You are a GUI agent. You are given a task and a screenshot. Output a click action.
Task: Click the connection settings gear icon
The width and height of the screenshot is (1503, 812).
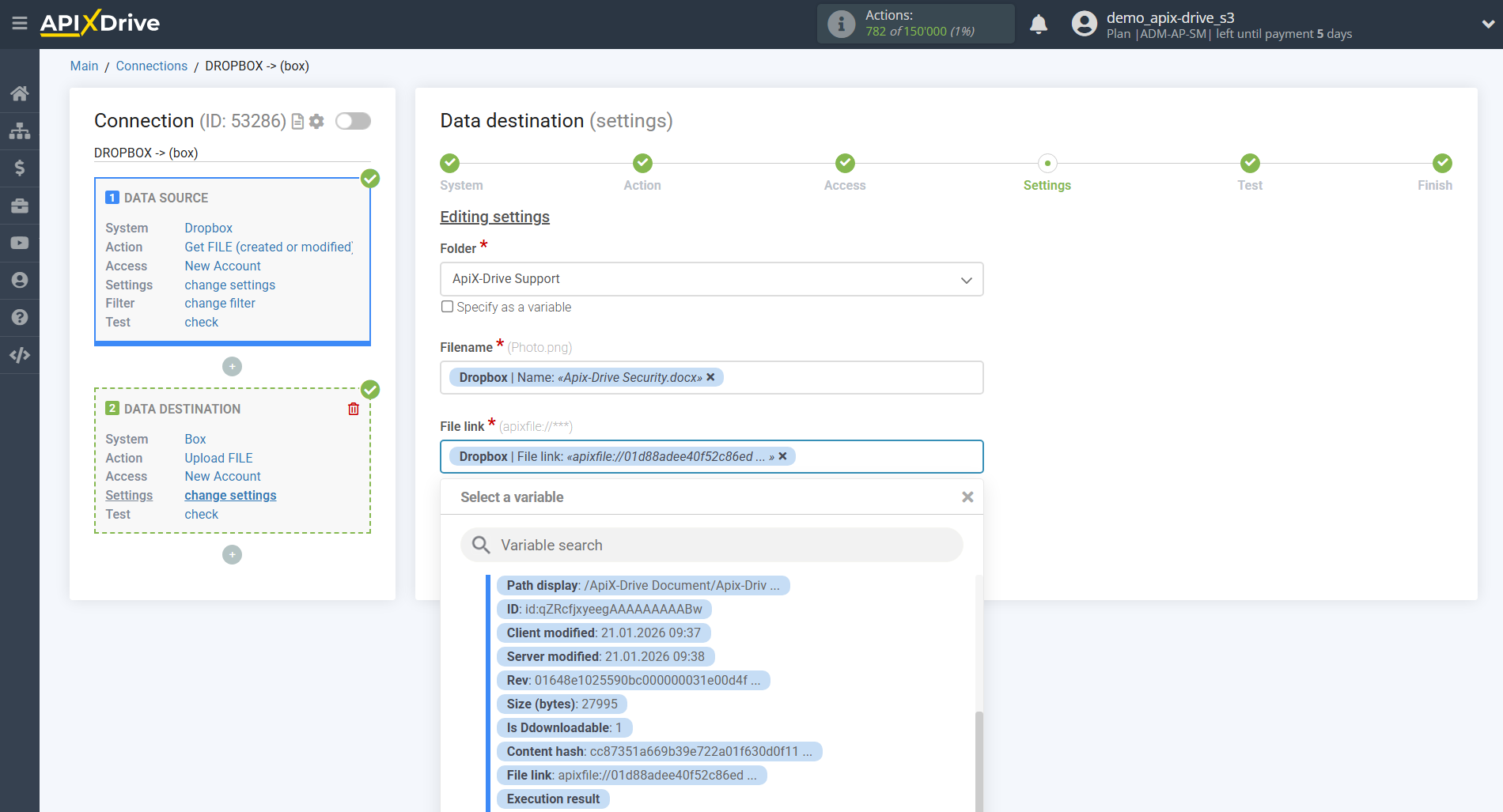click(316, 121)
